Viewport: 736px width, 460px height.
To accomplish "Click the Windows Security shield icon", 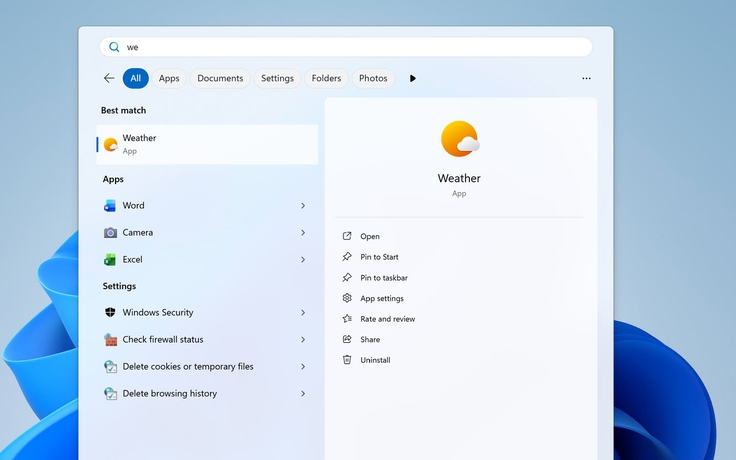I will [110, 313].
